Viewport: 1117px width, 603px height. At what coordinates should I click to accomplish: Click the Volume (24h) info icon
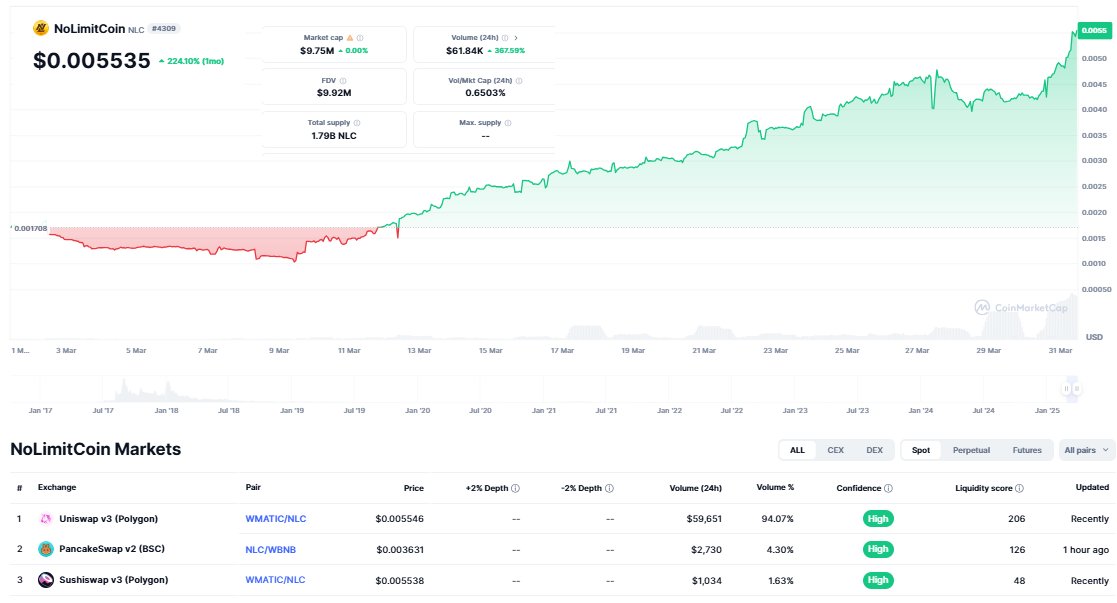(505, 38)
